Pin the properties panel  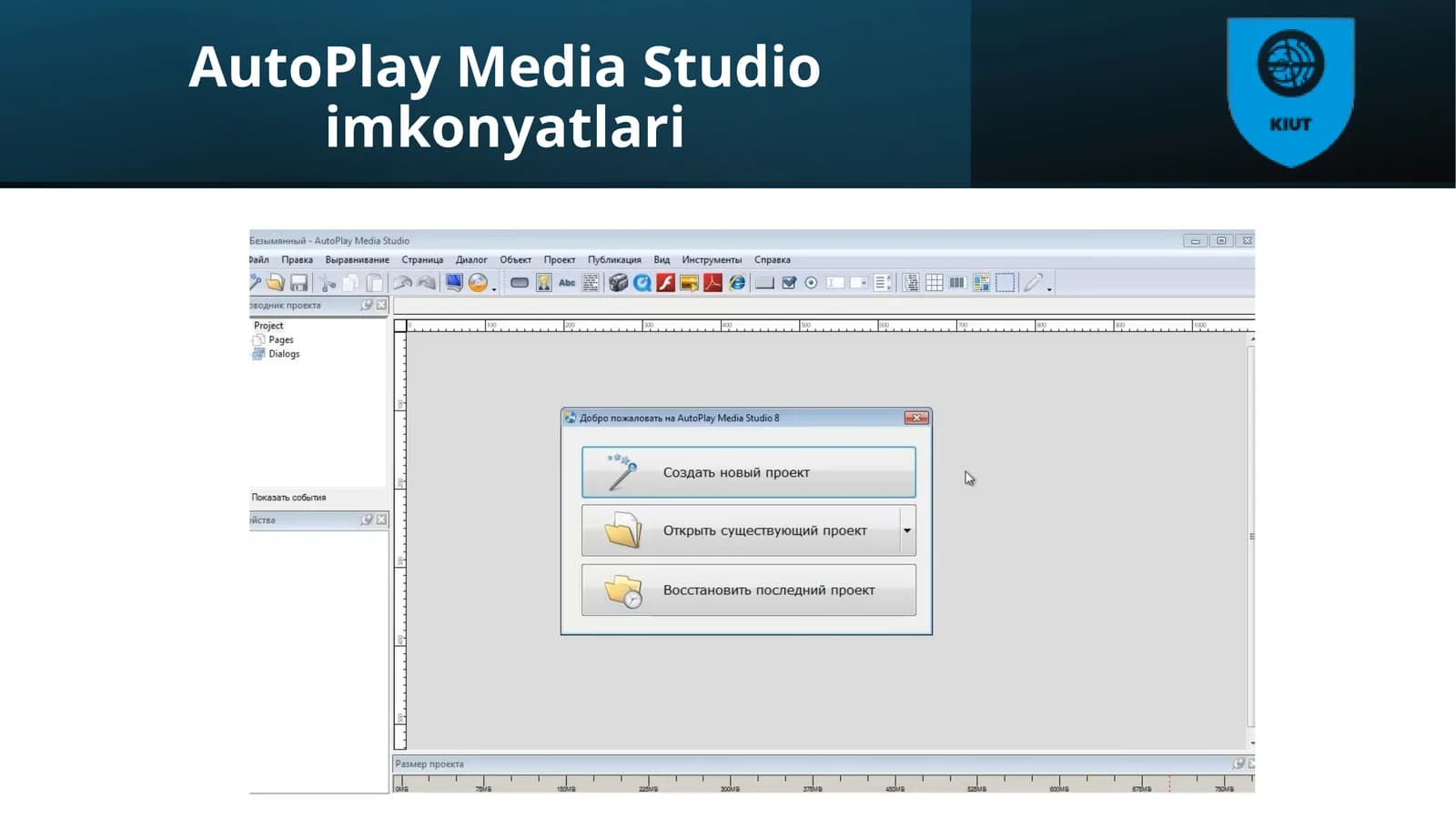[366, 520]
